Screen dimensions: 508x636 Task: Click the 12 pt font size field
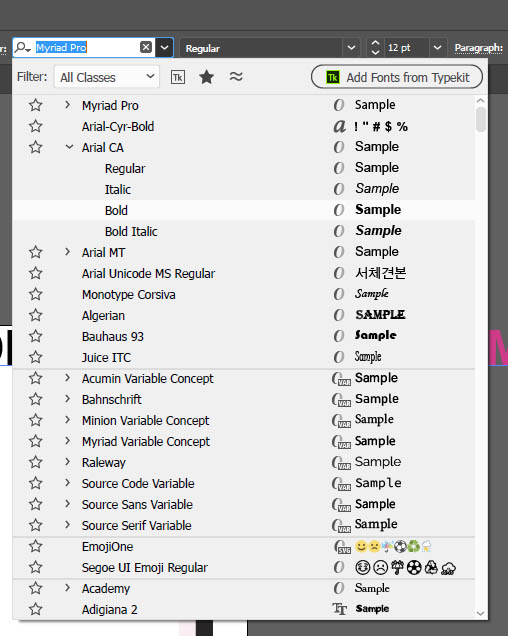[406, 48]
